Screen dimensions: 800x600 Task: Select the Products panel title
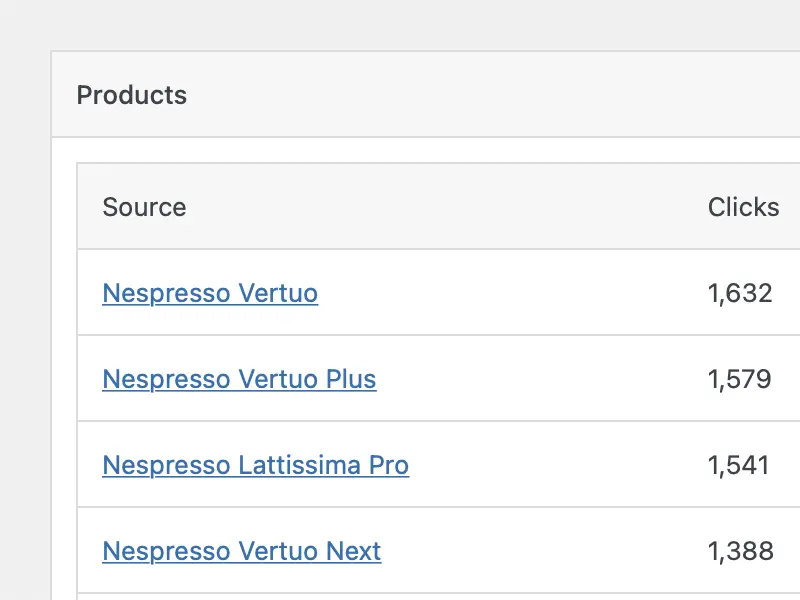point(132,95)
